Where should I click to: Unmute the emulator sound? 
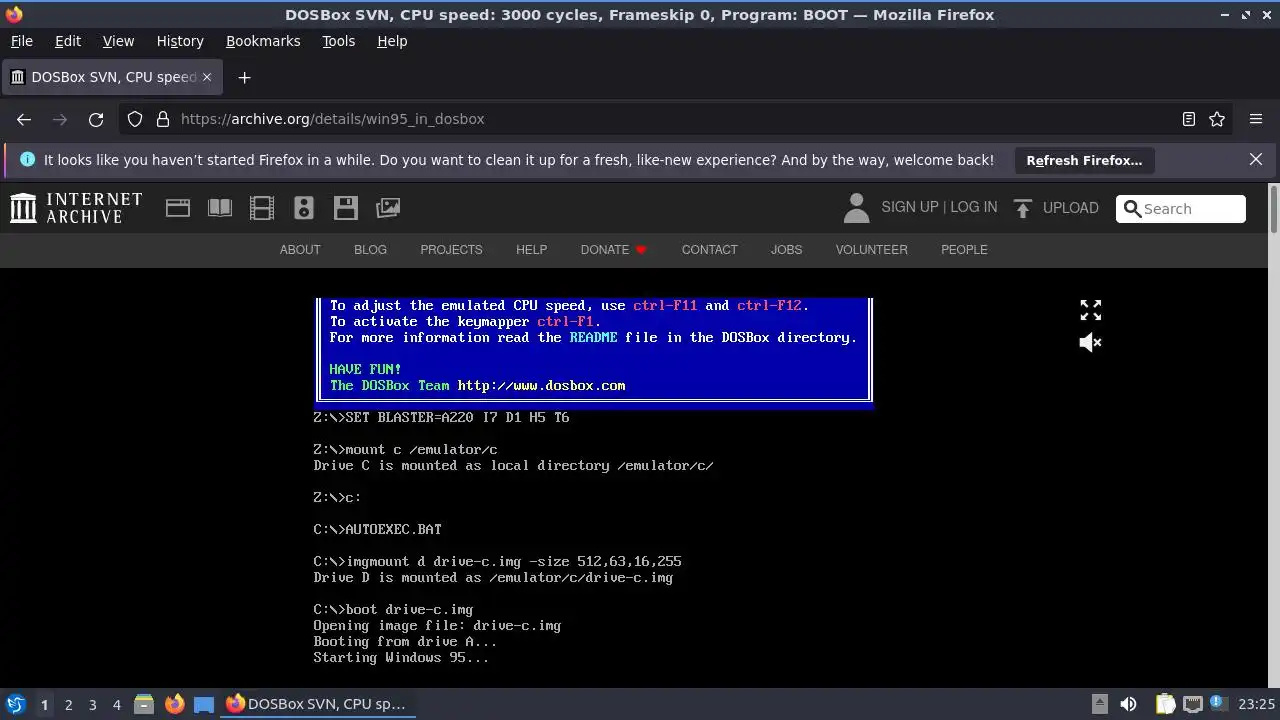1091,342
